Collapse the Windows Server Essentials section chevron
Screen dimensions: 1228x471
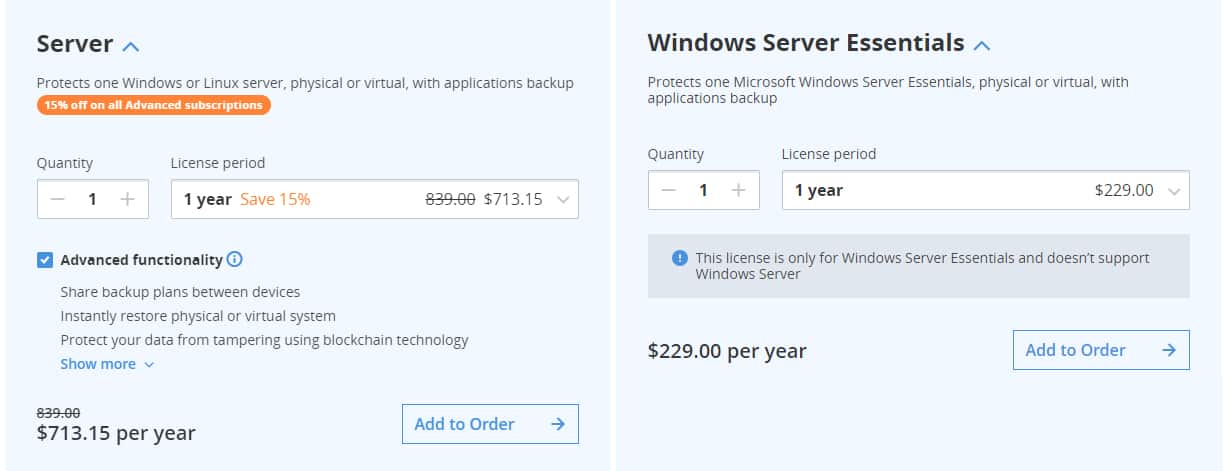coord(982,46)
